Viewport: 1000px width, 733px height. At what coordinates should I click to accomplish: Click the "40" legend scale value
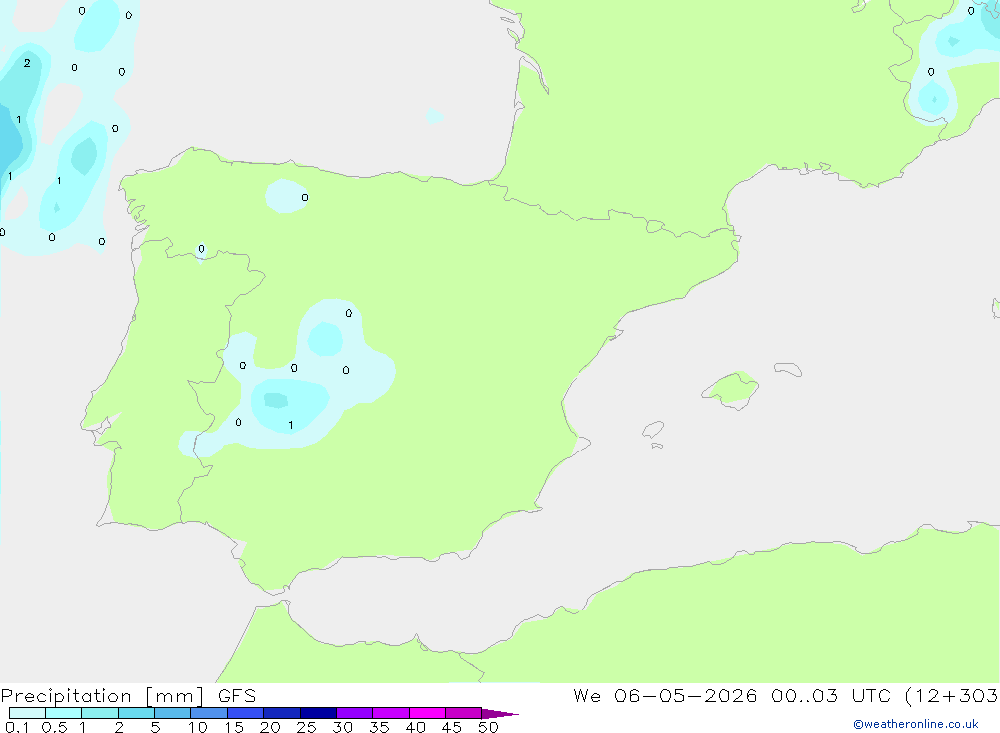[416, 727]
